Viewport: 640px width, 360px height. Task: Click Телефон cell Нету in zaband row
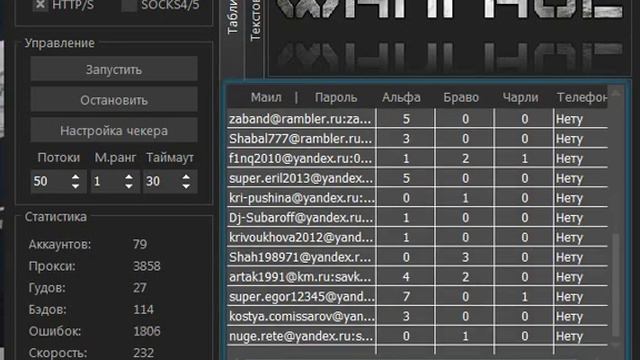(x=581, y=119)
